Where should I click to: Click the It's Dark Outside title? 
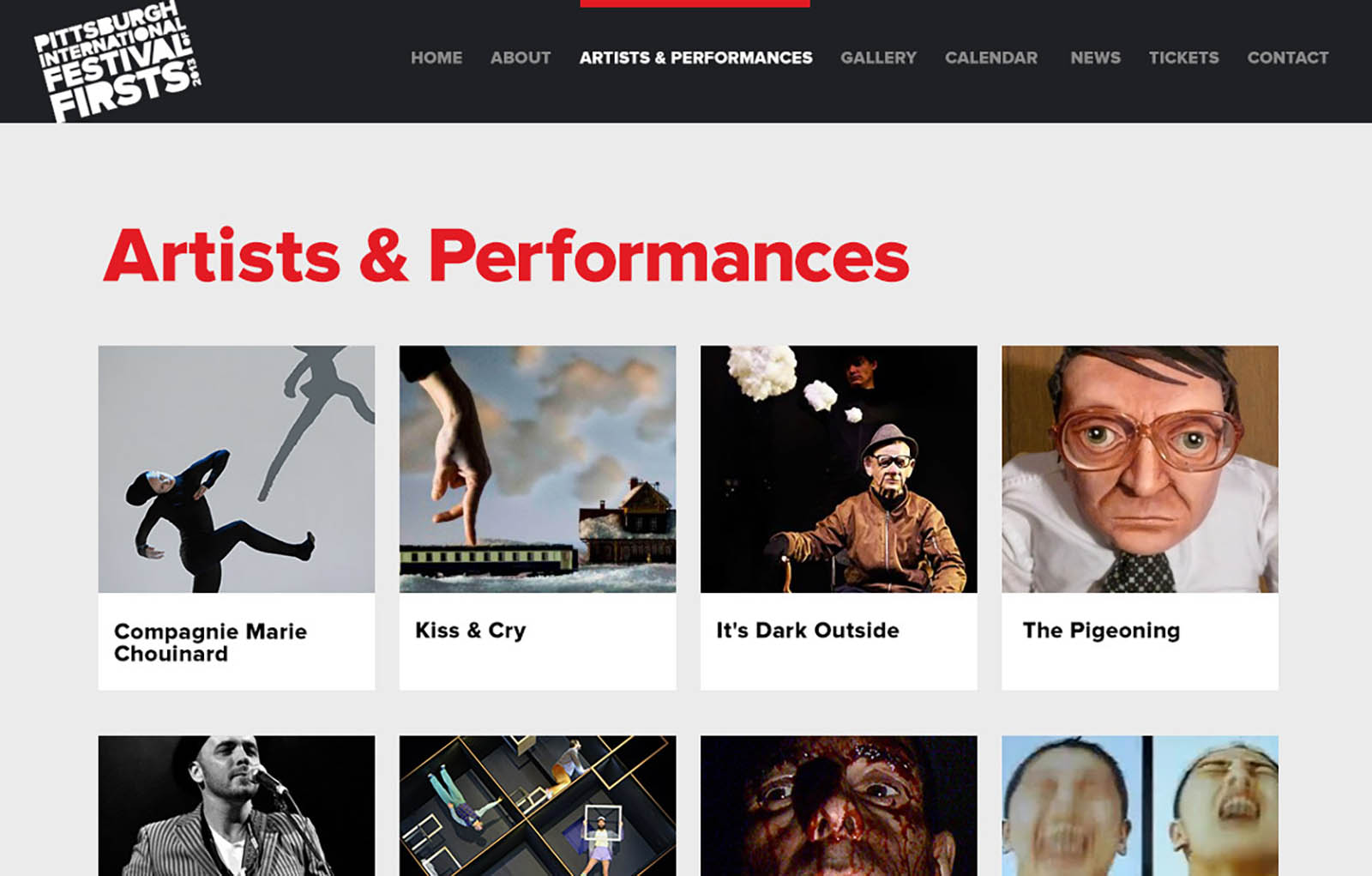[x=808, y=631]
